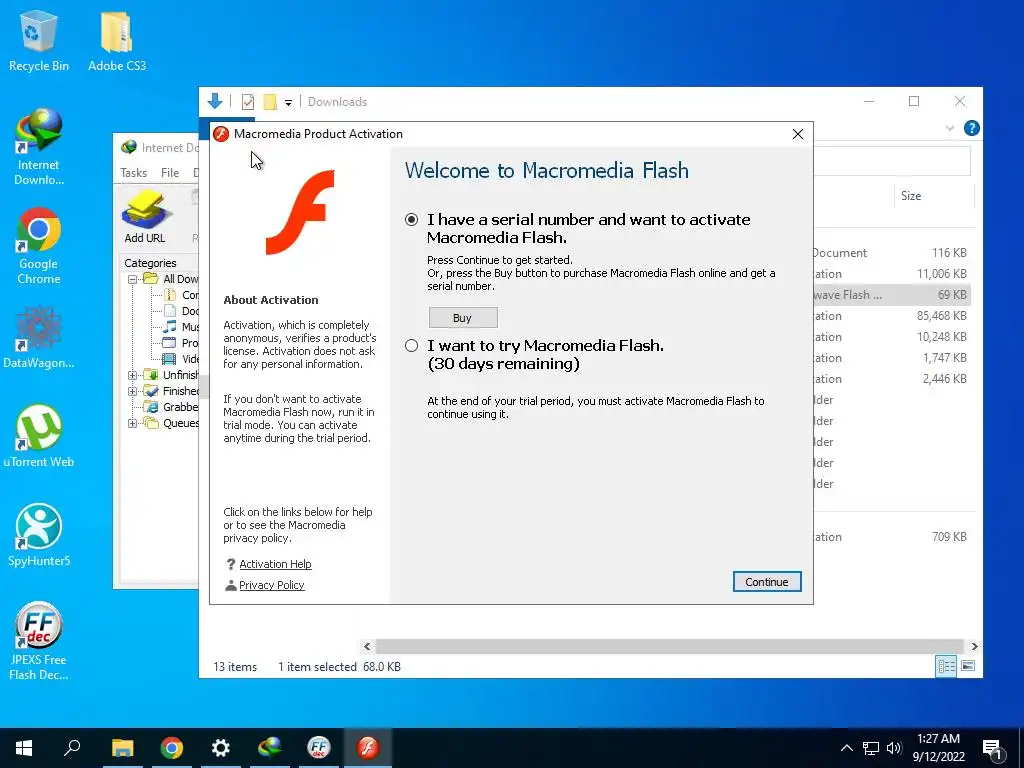
Task: Choose the try Macromedia Flash trial option
Action: tap(411, 345)
